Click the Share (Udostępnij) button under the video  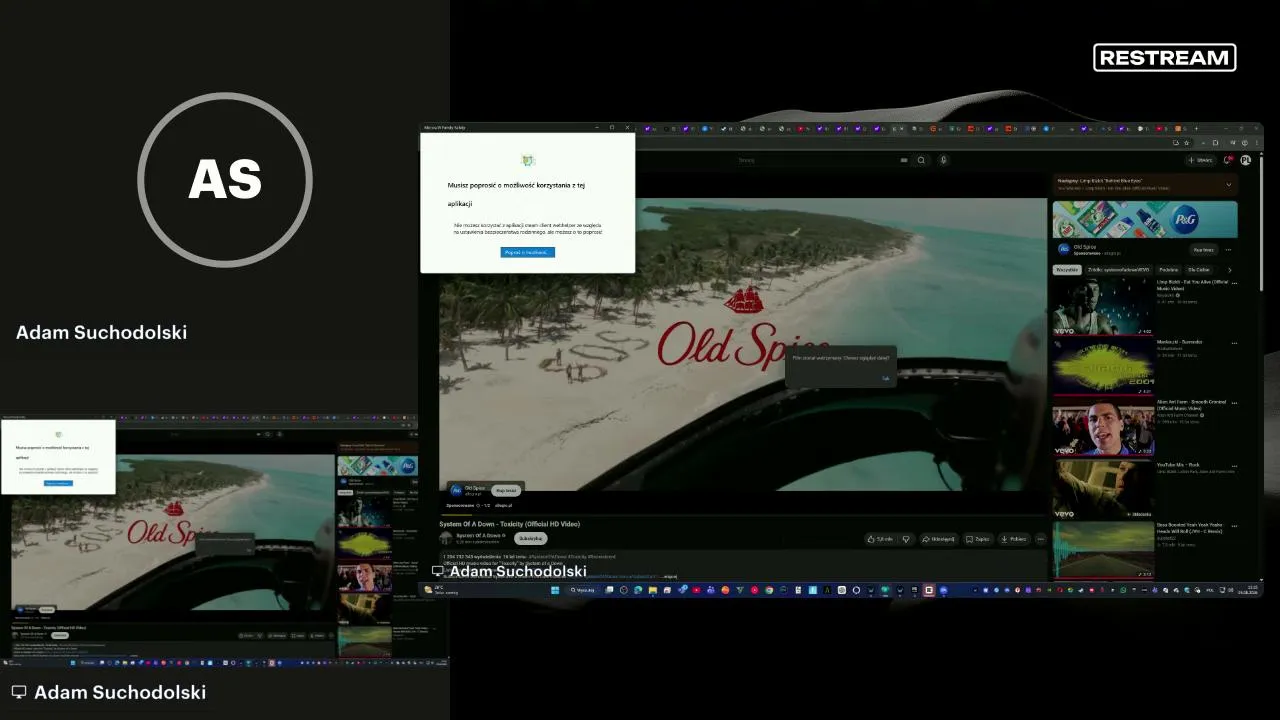pyautogui.click(x=938, y=539)
